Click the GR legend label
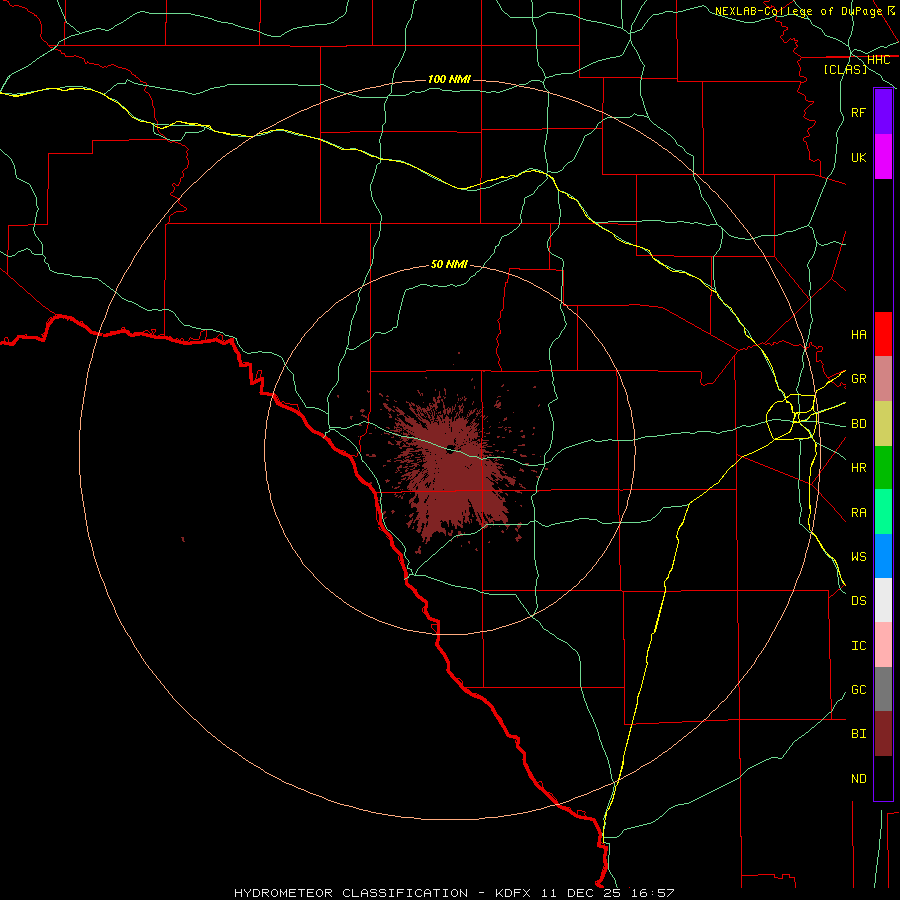Screen dimensions: 900x900 [x=858, y=379]
